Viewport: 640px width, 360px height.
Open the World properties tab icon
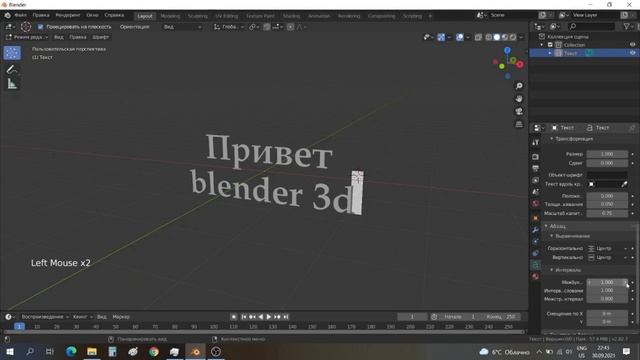click(x=536, y=203)
